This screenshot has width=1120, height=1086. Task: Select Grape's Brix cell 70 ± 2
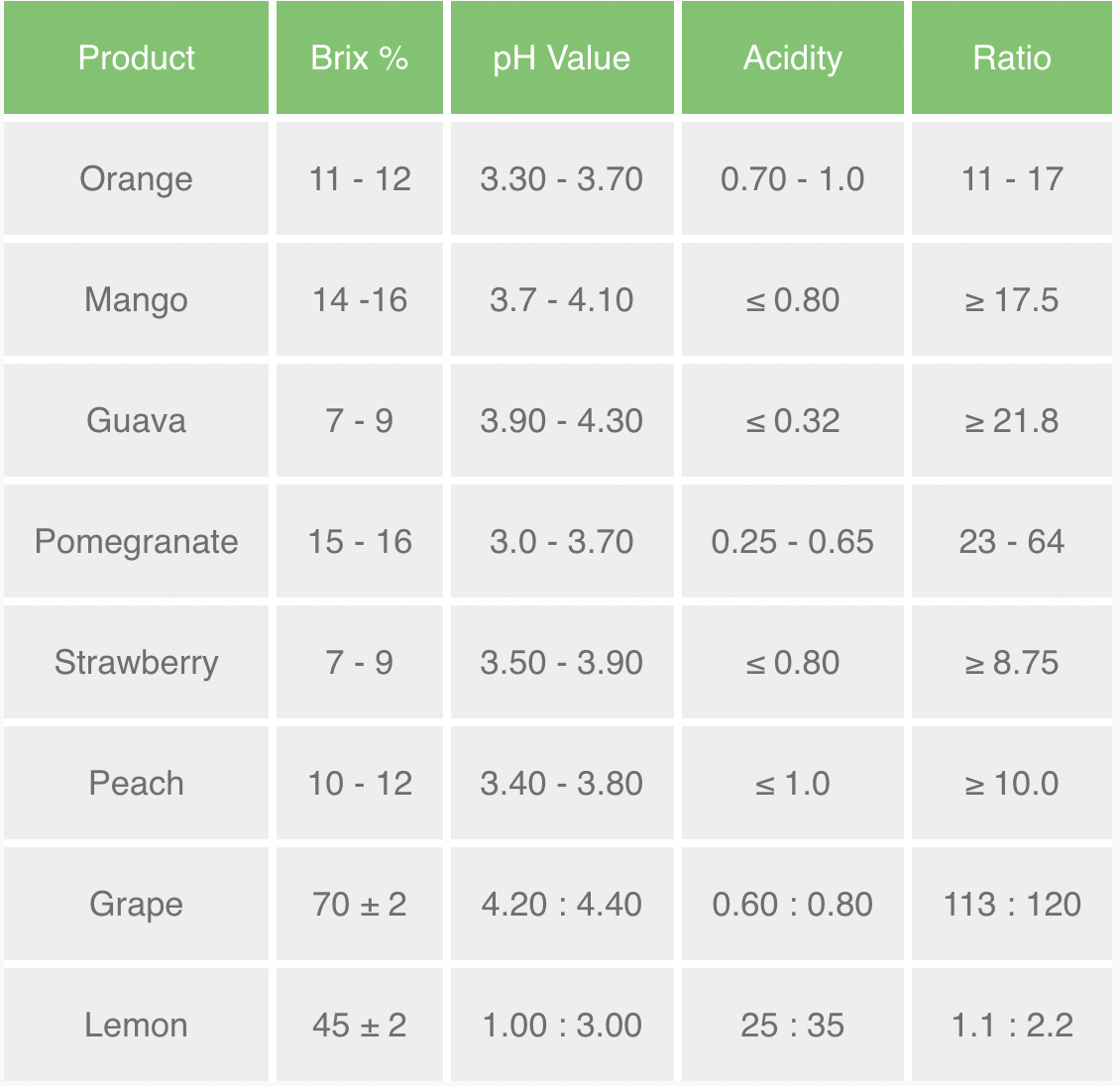[360, 905]
